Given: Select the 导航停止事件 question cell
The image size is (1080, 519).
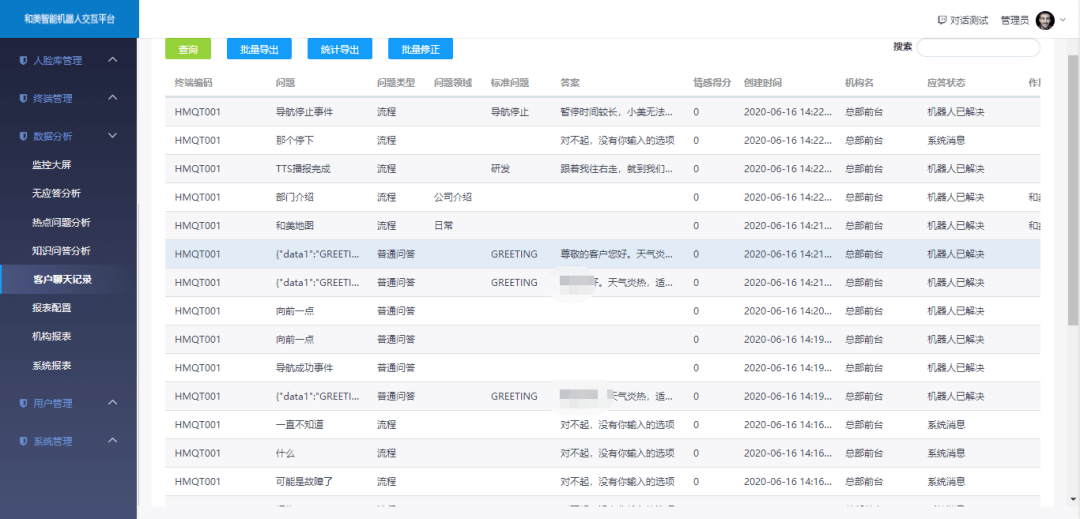Looking at the screenshot, I should click(304, 112).
